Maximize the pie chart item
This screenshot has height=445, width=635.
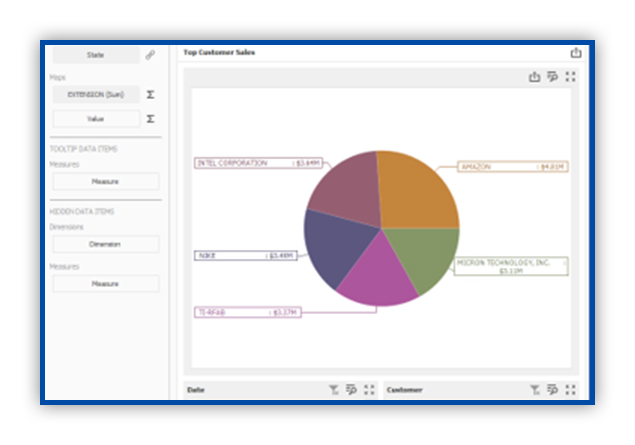pos(570,77)
